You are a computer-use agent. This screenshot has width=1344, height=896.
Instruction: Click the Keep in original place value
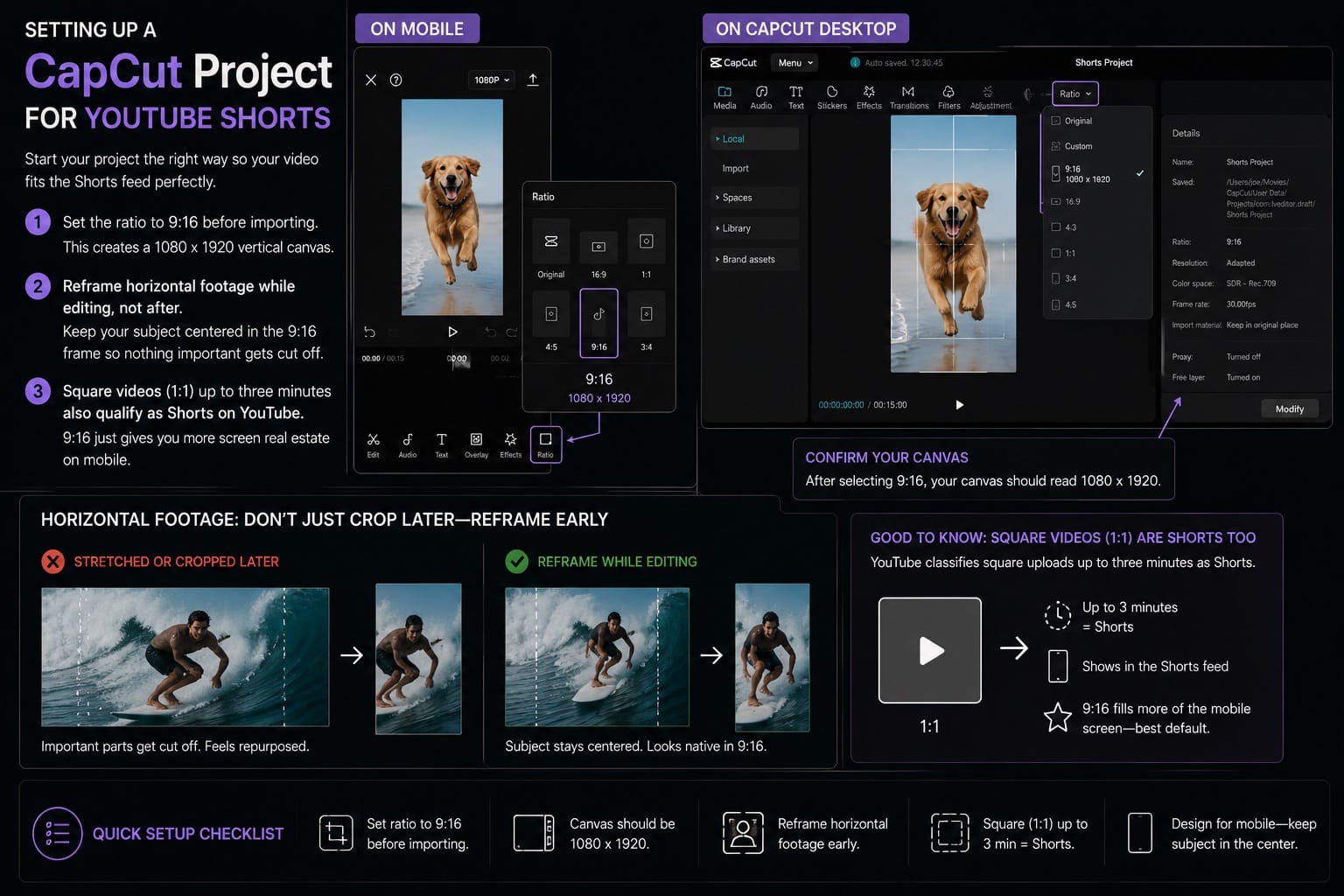pos(1262,325)
